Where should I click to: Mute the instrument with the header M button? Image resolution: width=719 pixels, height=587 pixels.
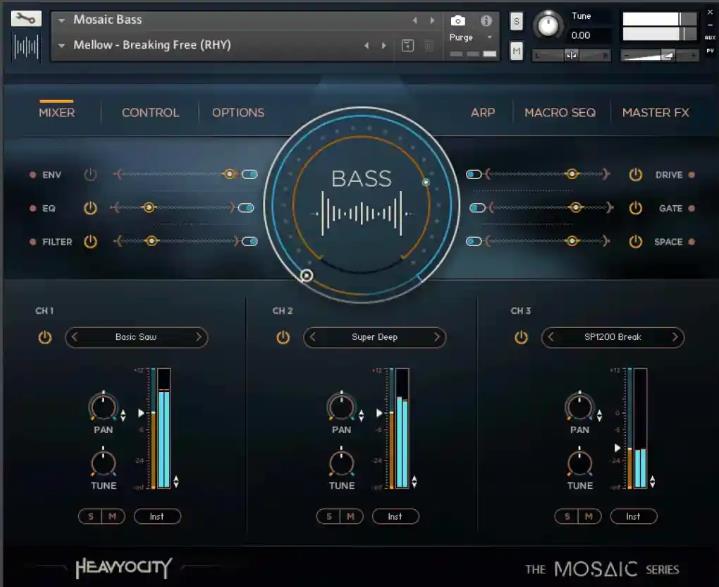516,51
